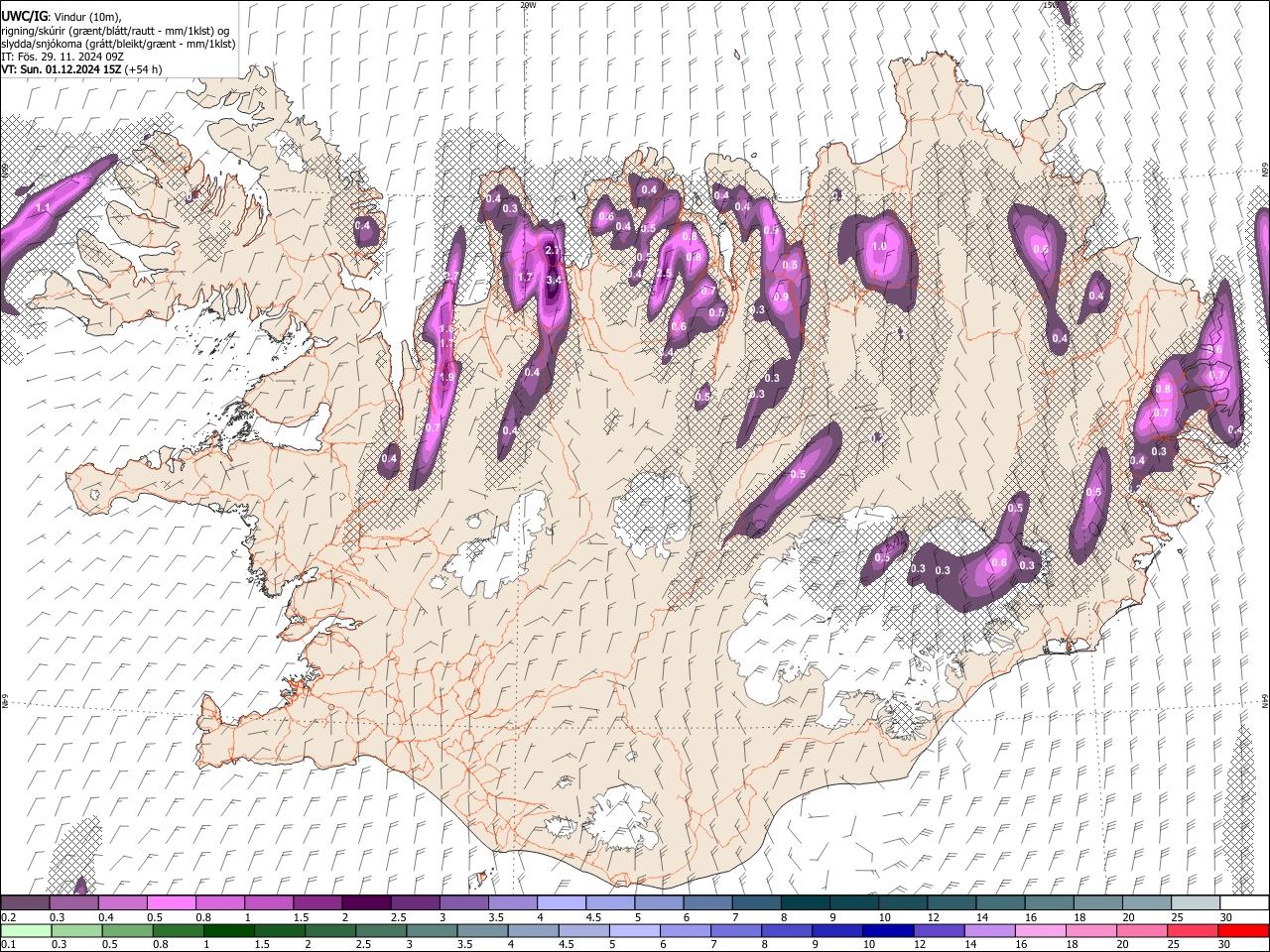Click the '1.1' snowfall label off the Westfjords
This screenshot has height=952, width=1270.
click(43, 208)
